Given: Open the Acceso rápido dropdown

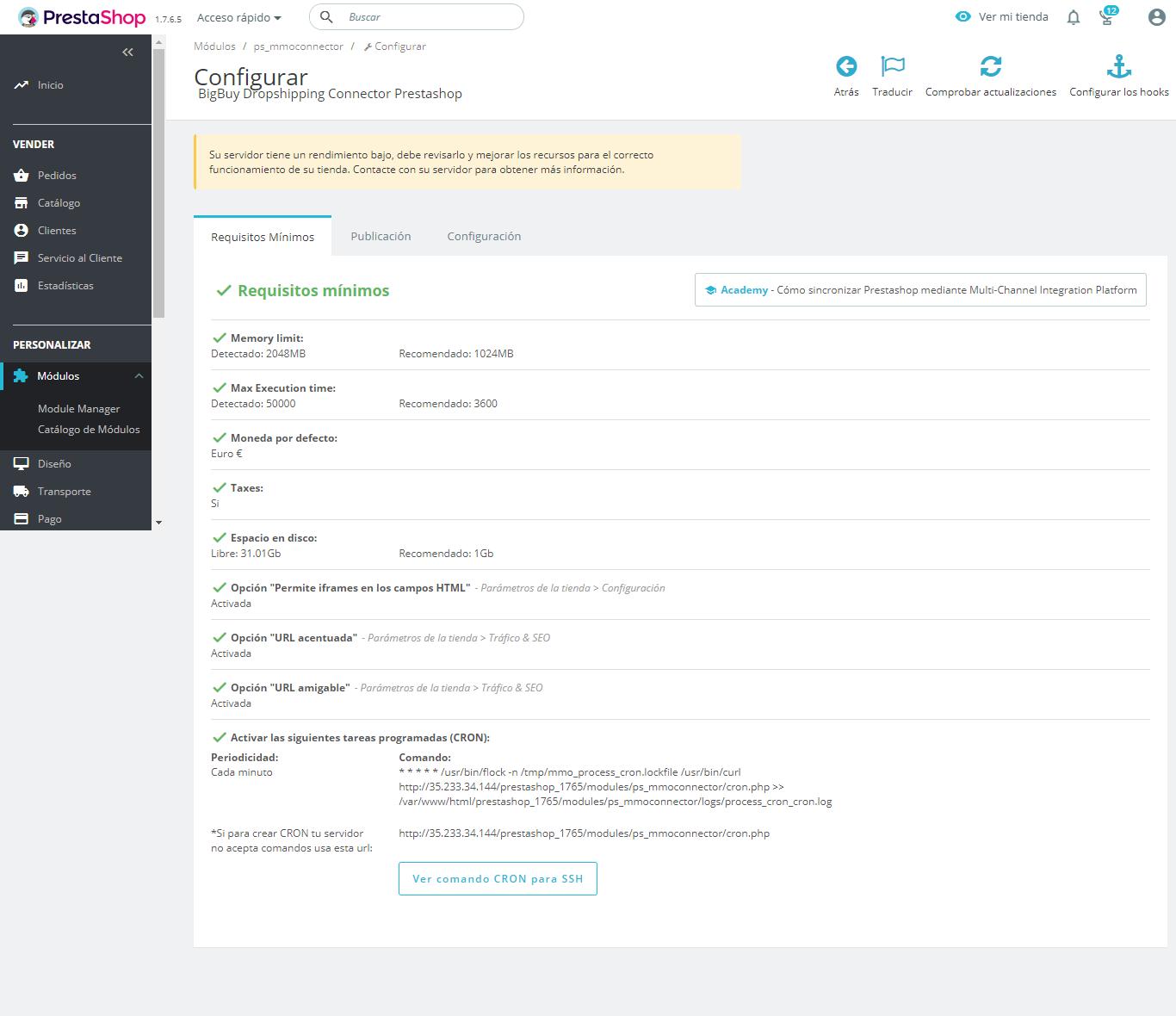Looking at the screenshot, I should click(239, 18).
